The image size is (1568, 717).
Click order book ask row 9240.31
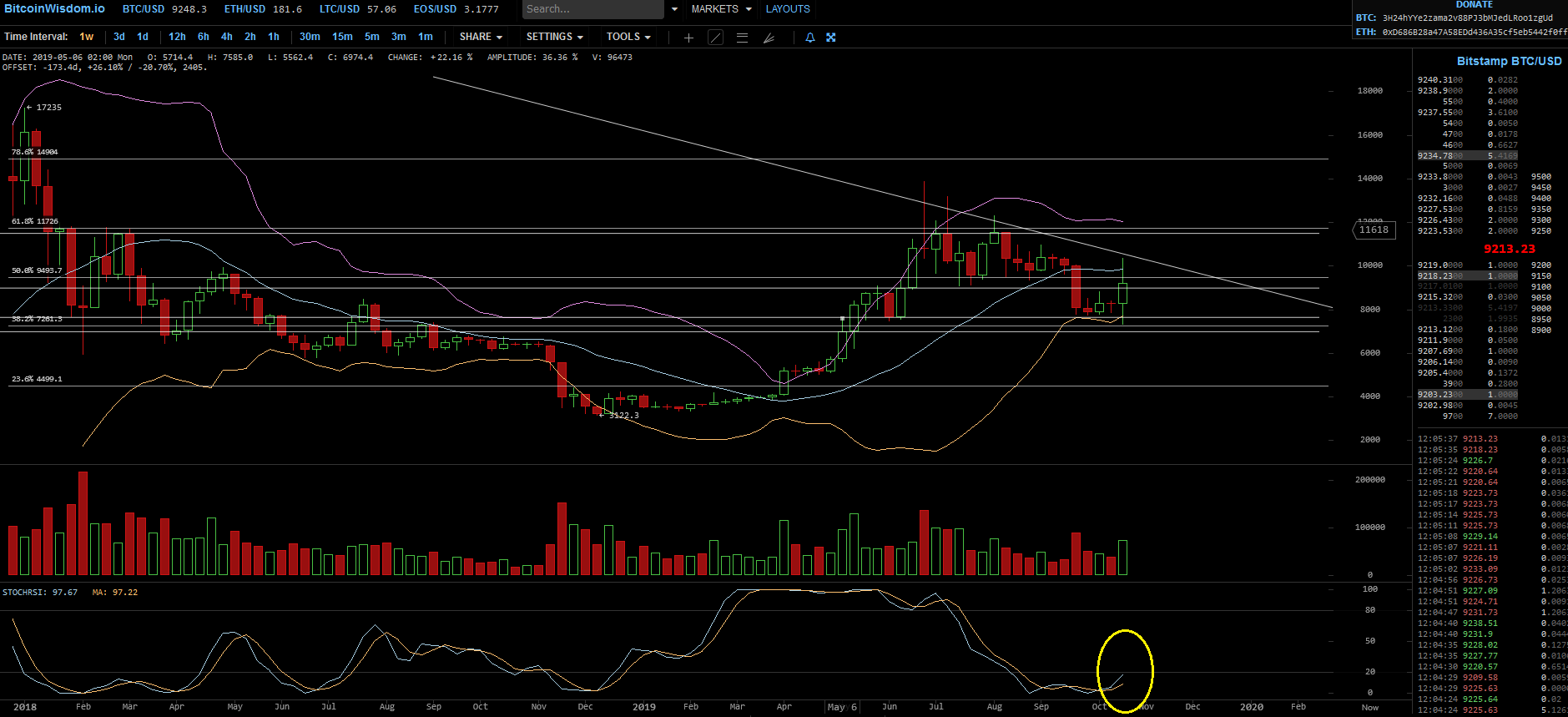1469,80
